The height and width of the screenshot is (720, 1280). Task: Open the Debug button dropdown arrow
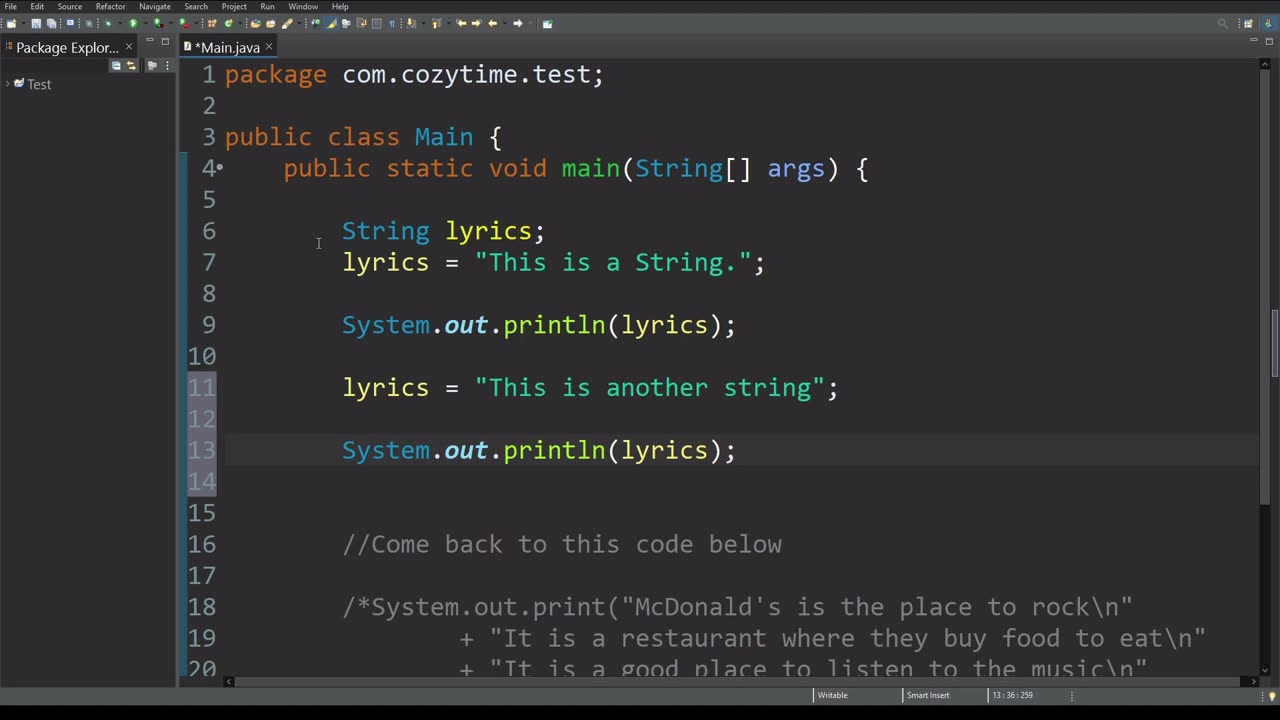[x=118, y=23]
